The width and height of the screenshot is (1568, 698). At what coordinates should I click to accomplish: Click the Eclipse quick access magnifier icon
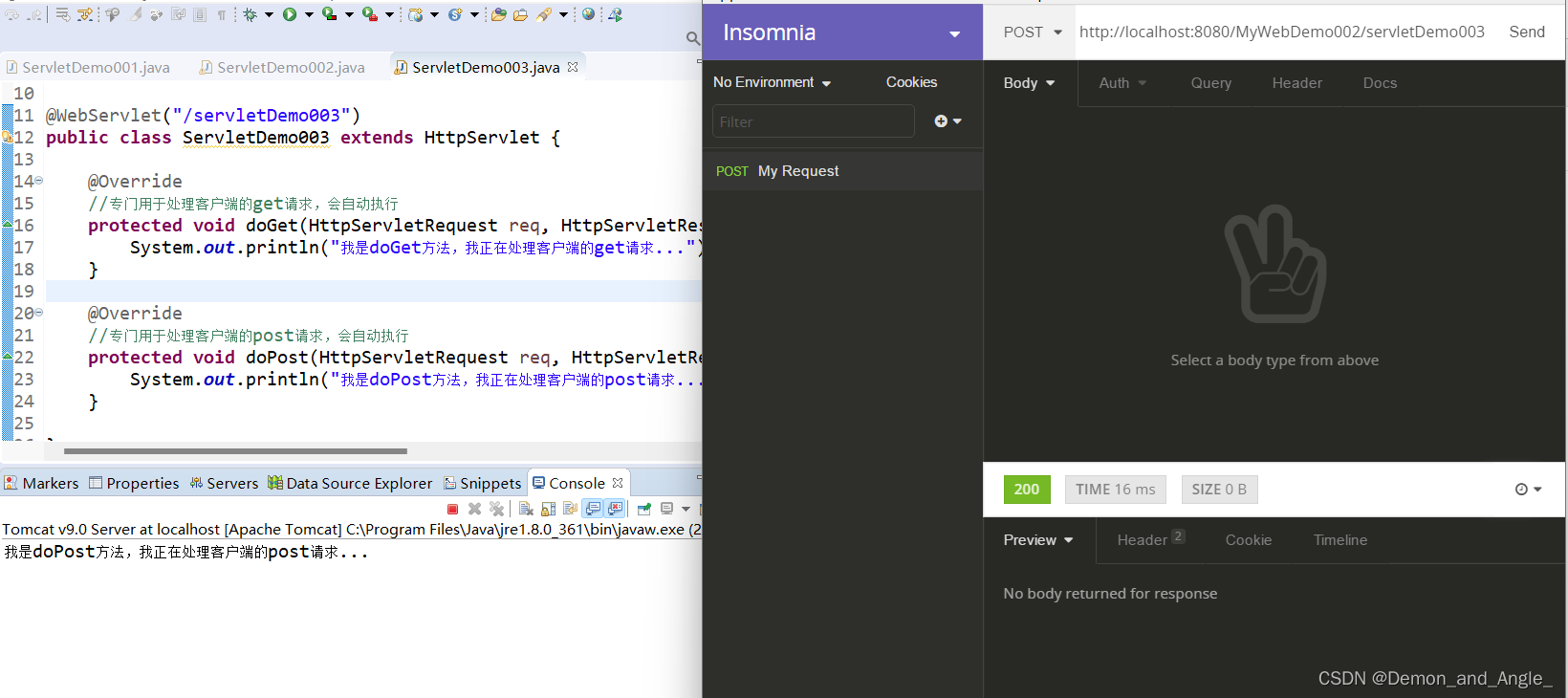[x=693, y=38]
